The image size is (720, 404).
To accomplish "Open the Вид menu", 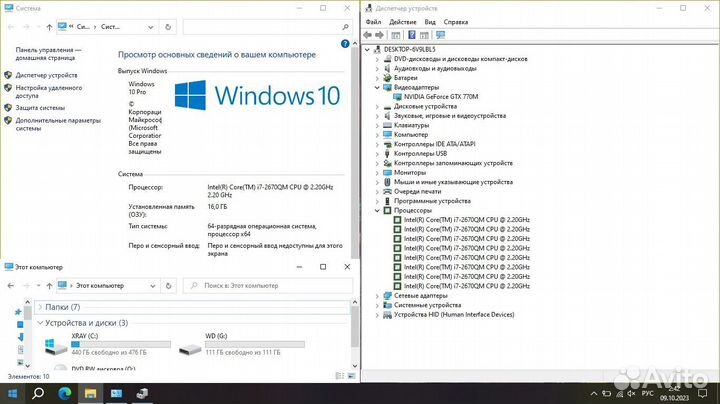I will click(x=430, y=22).
